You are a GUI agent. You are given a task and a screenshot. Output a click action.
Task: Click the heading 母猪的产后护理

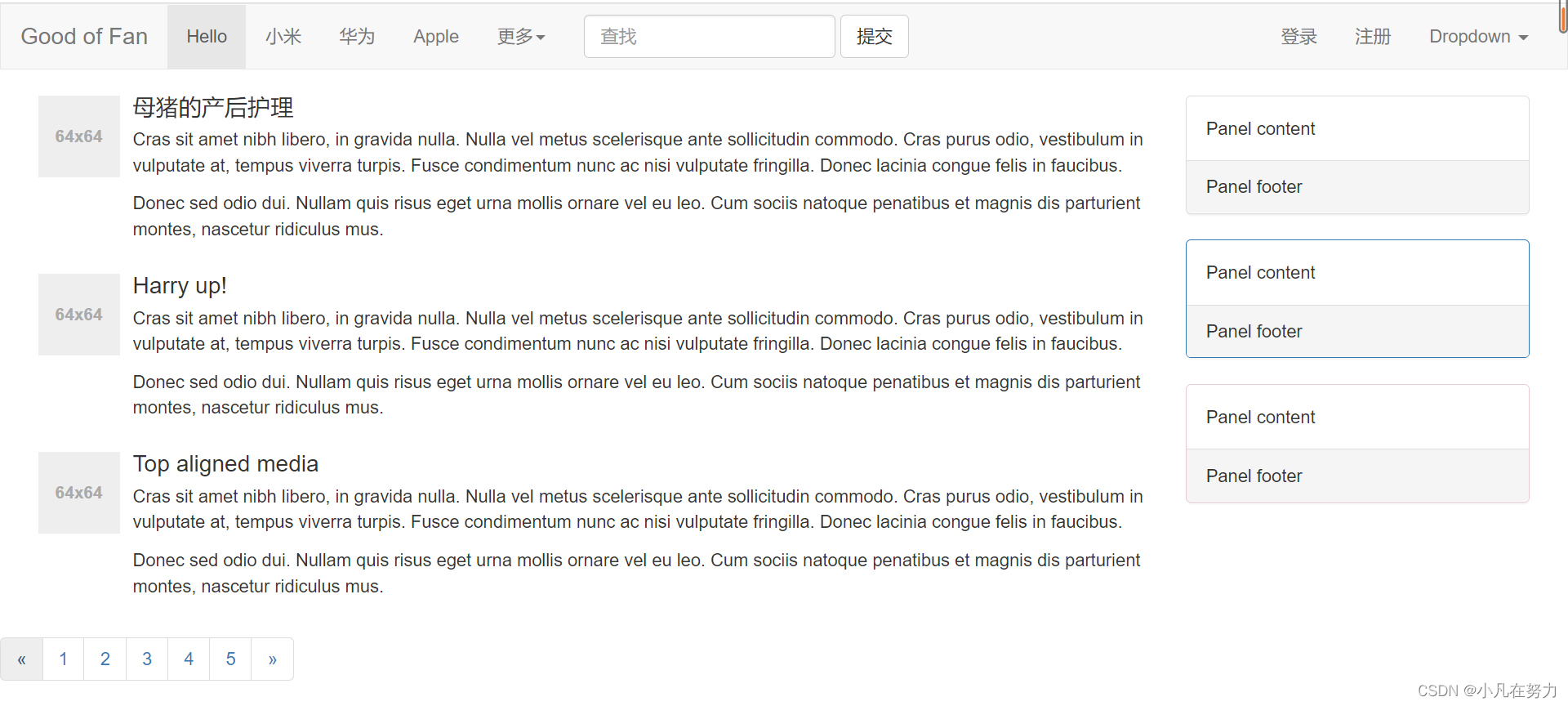[213, 107]
